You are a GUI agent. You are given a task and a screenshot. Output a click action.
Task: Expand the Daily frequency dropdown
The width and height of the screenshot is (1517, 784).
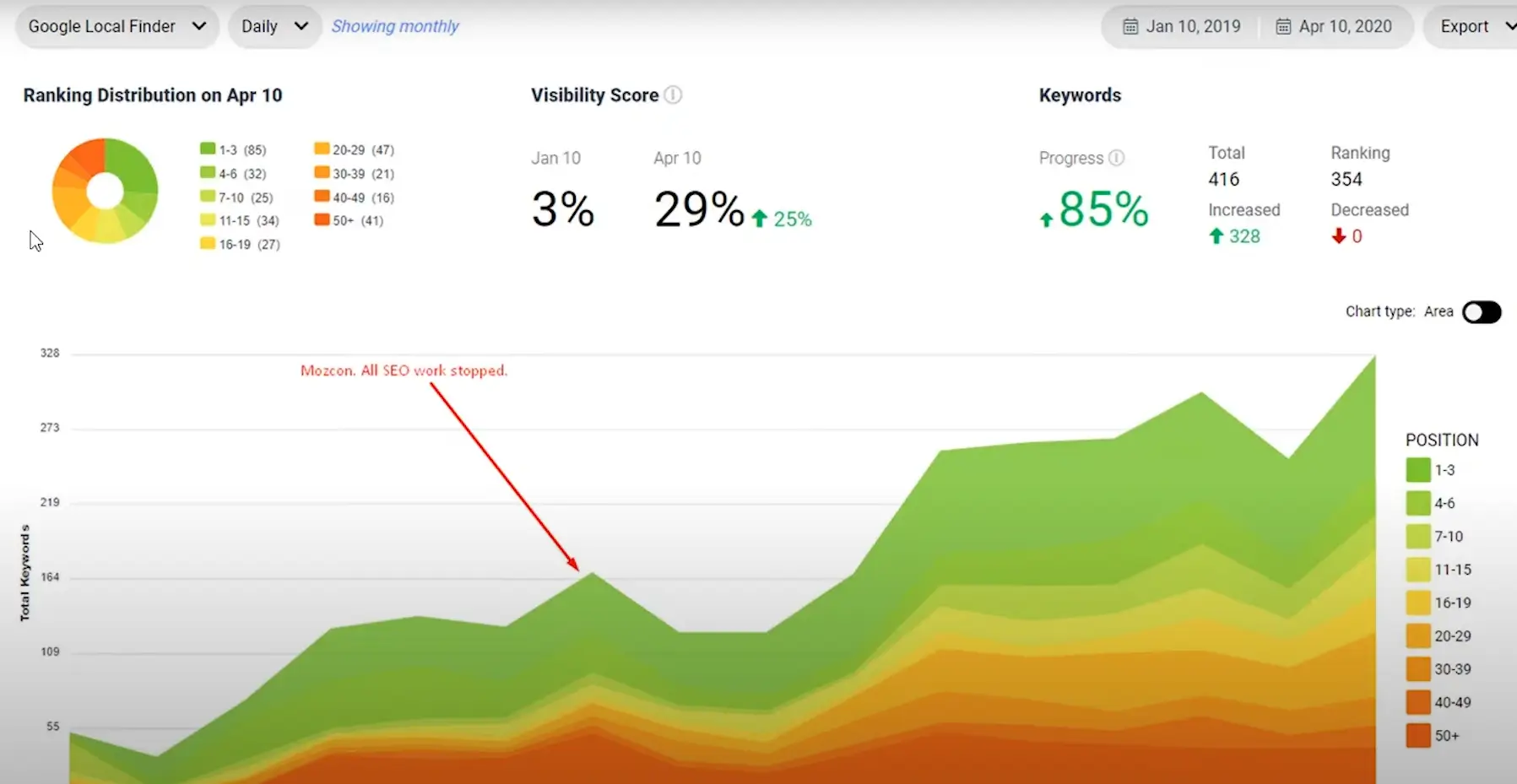tap(273, 26)
